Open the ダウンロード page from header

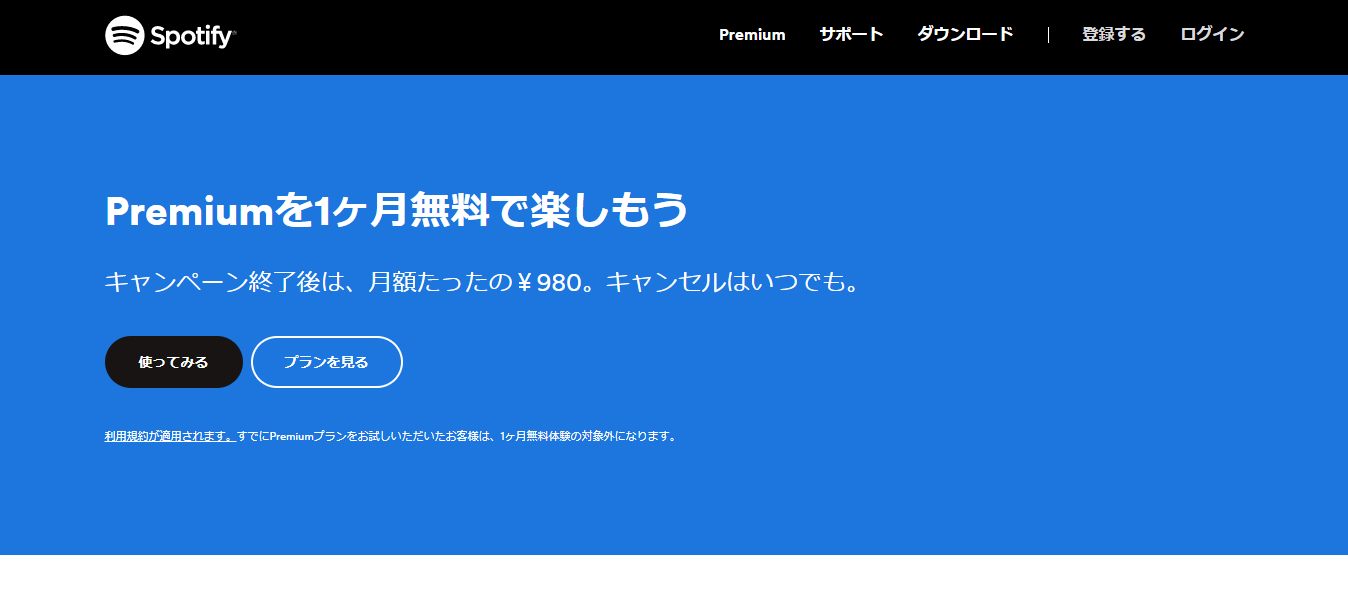click(x=965, y=35)
